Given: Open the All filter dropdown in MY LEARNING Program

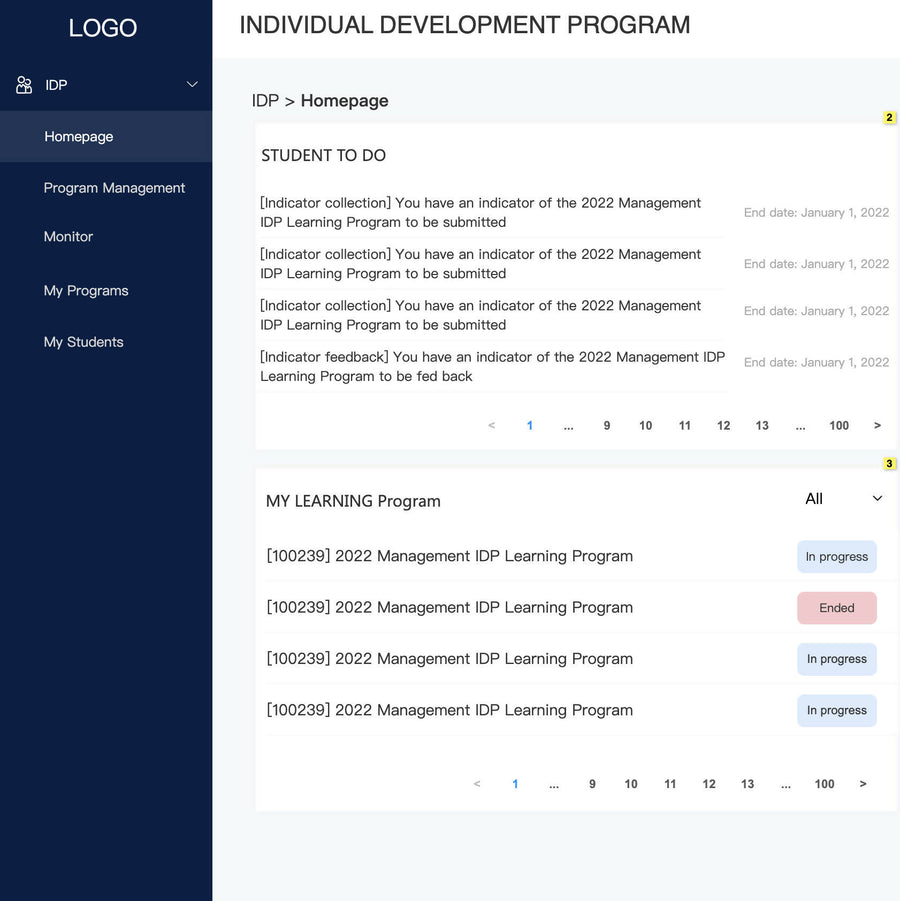Looking at the screenshot, I should pyautogui.click(x=814, y=498).
